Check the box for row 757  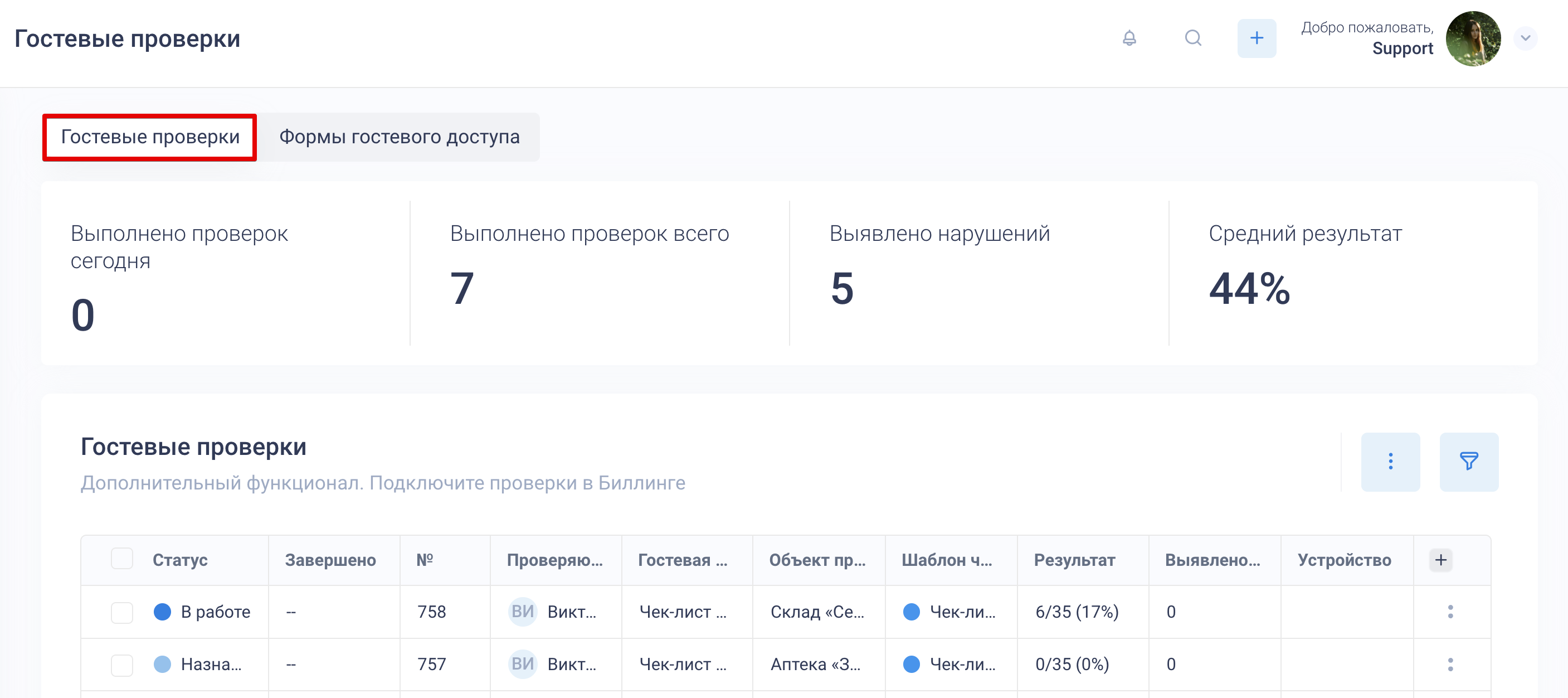[x=121, y=665]
